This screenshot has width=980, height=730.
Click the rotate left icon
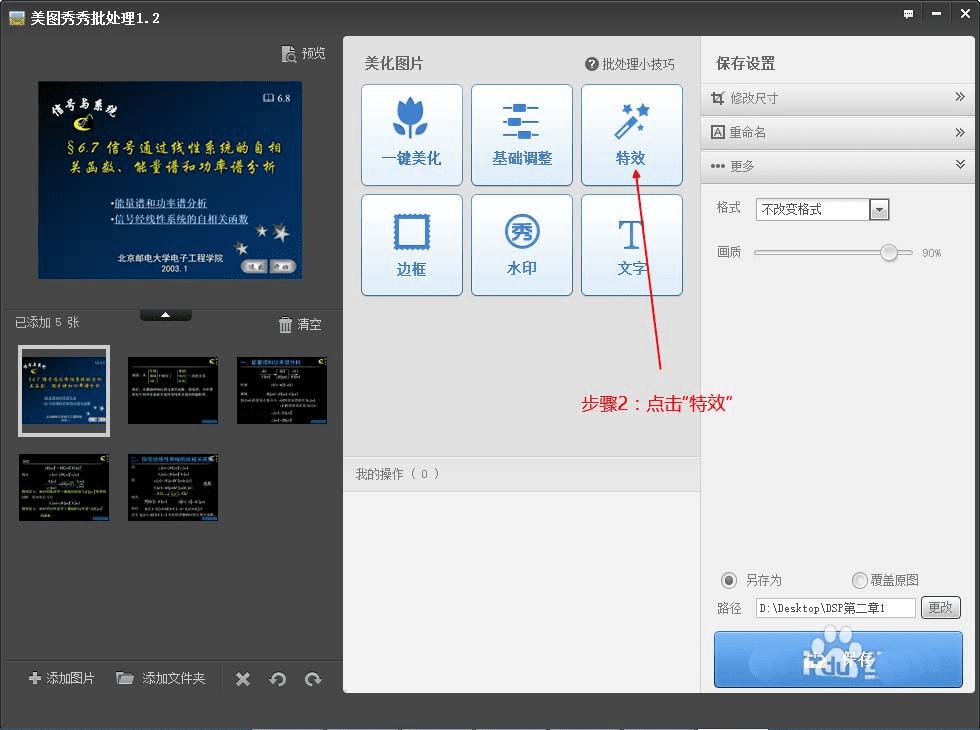pyautogui.click(x=278, y=679)
